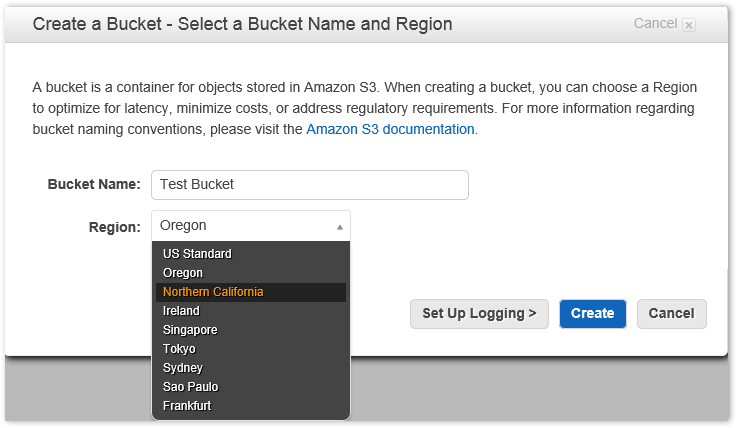Click the Region label text
This screenshot has height=428, width=737.
point(114,227)
